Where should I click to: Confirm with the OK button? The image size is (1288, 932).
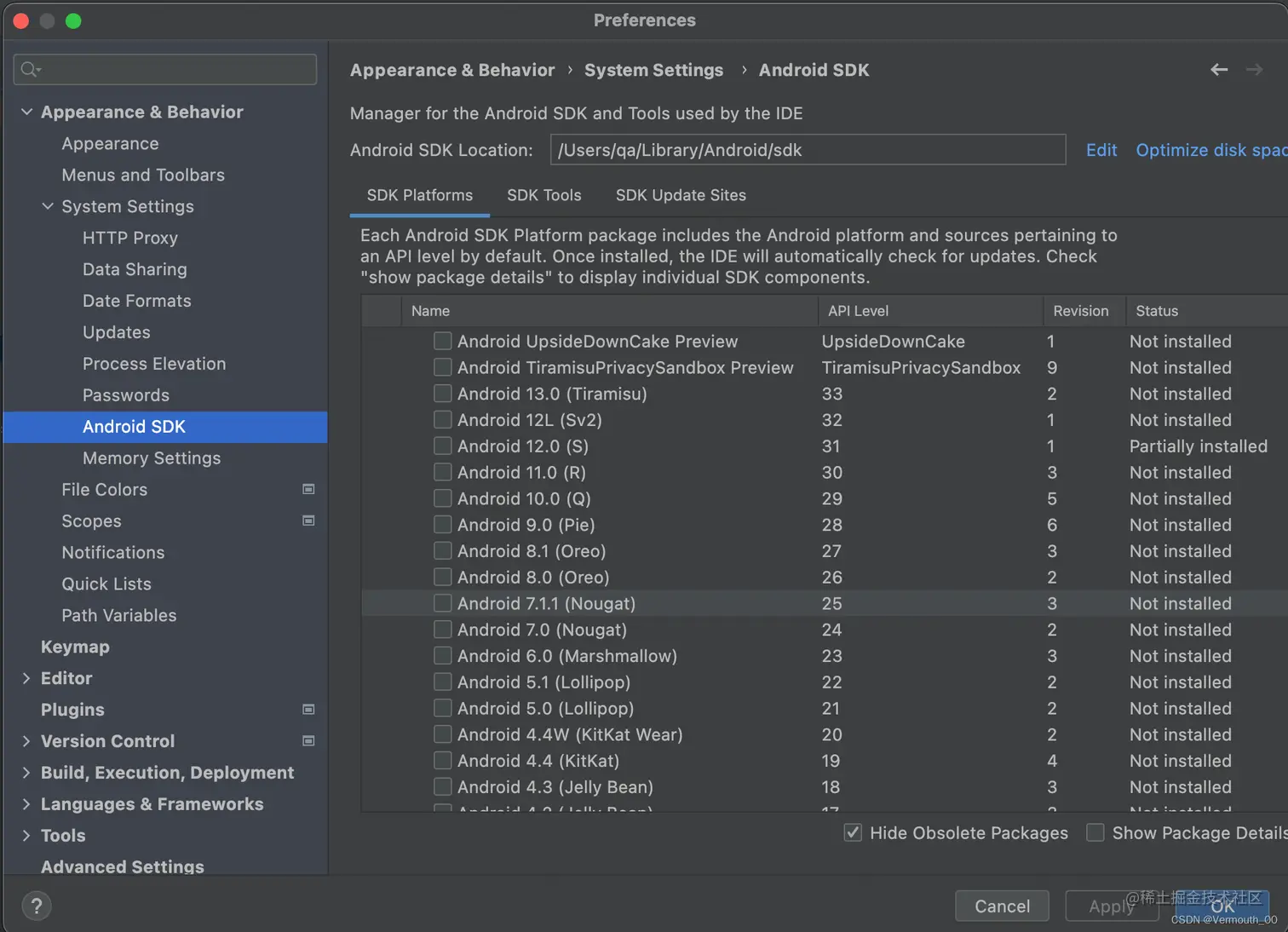(x=1223, y=906)
